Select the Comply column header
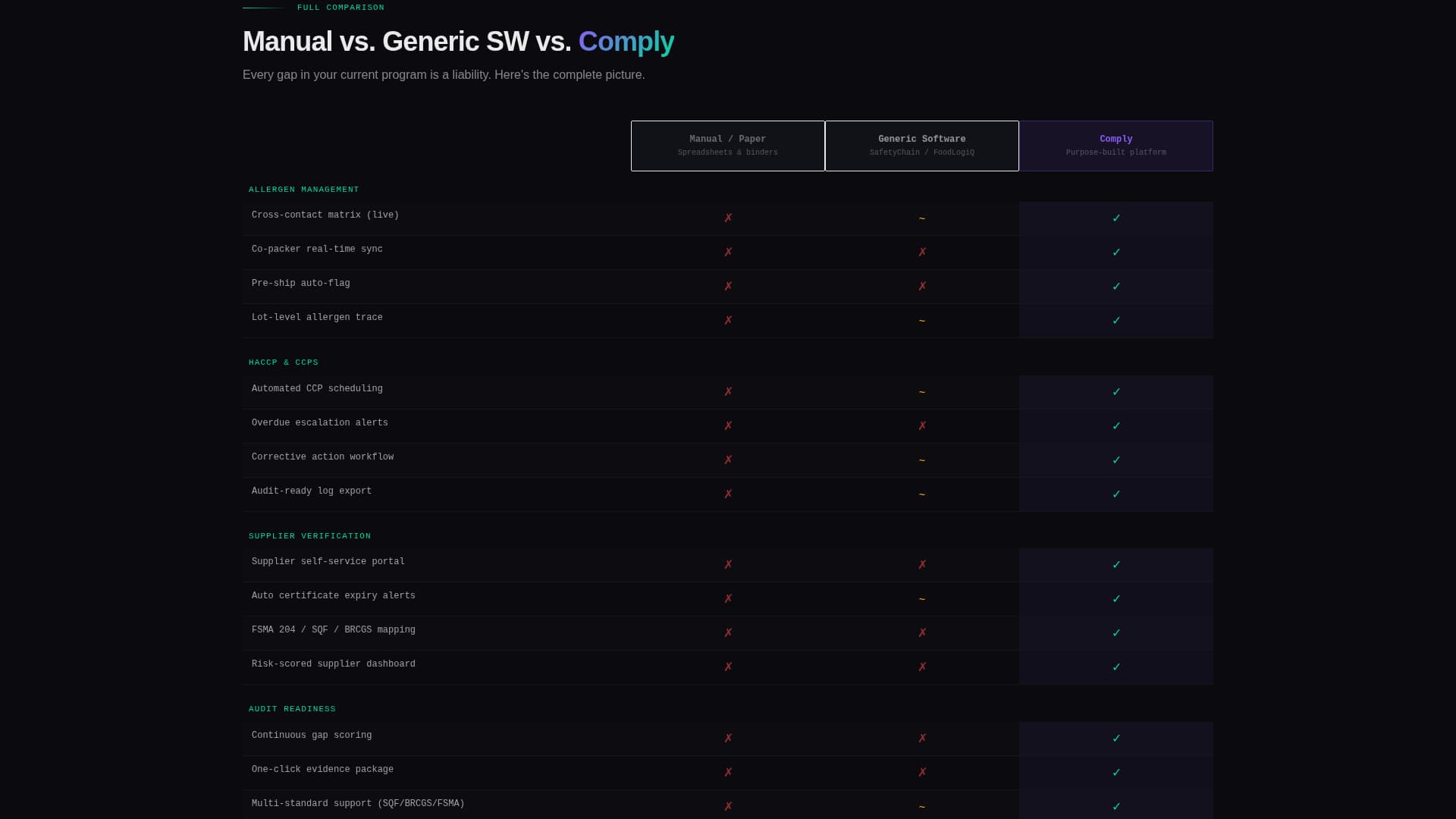 click(x=1116, y=146)
